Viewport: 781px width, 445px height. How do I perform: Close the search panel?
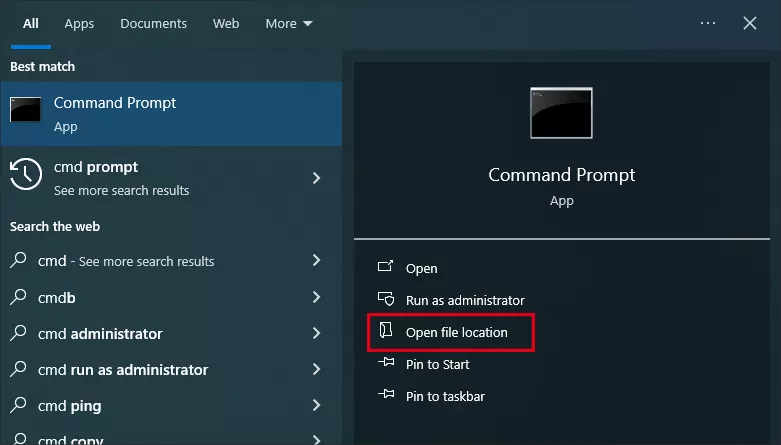[x=750, y=23]
